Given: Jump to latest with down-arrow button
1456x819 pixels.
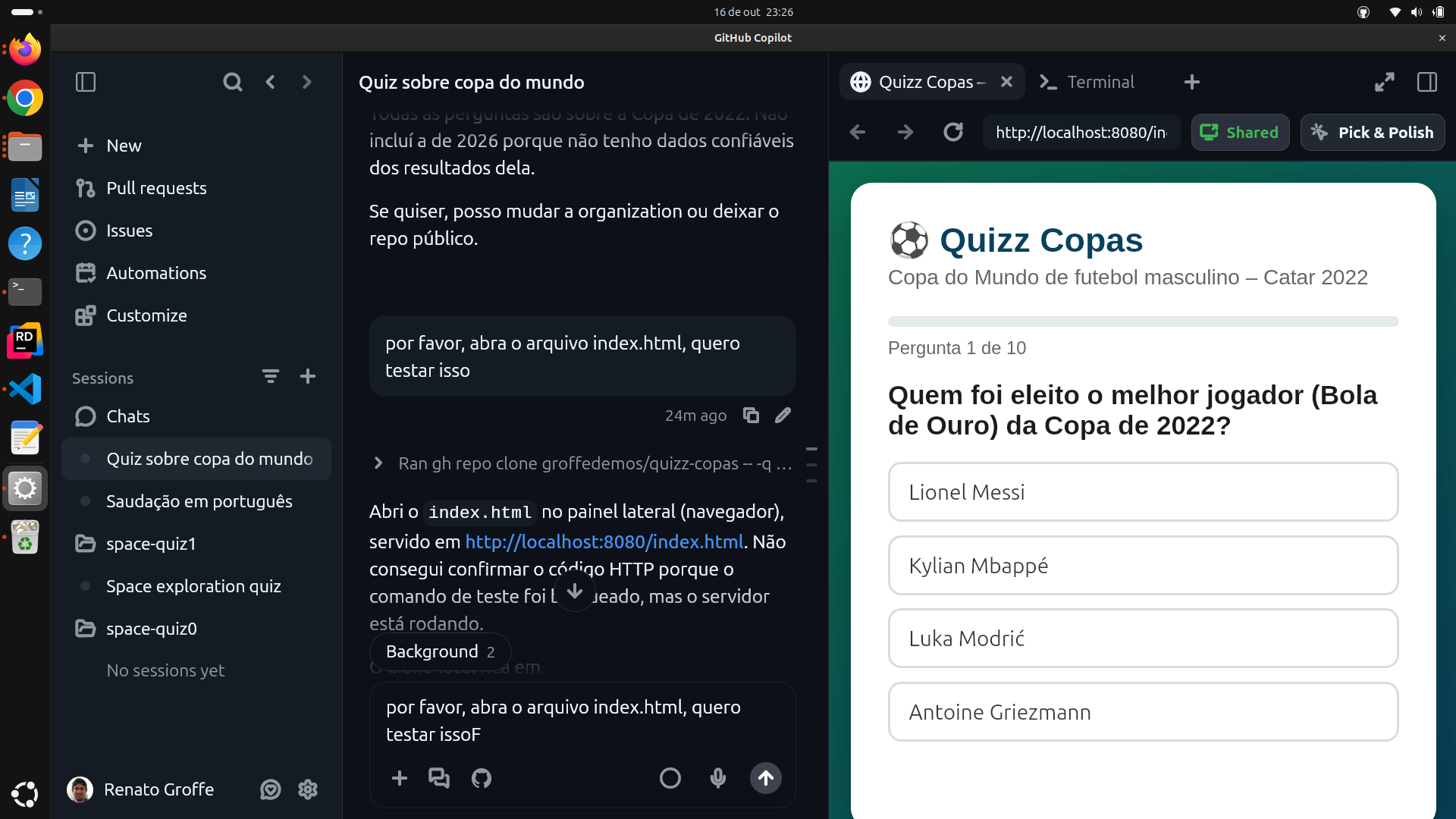Looking at the screenshot, I should [575, 591].
